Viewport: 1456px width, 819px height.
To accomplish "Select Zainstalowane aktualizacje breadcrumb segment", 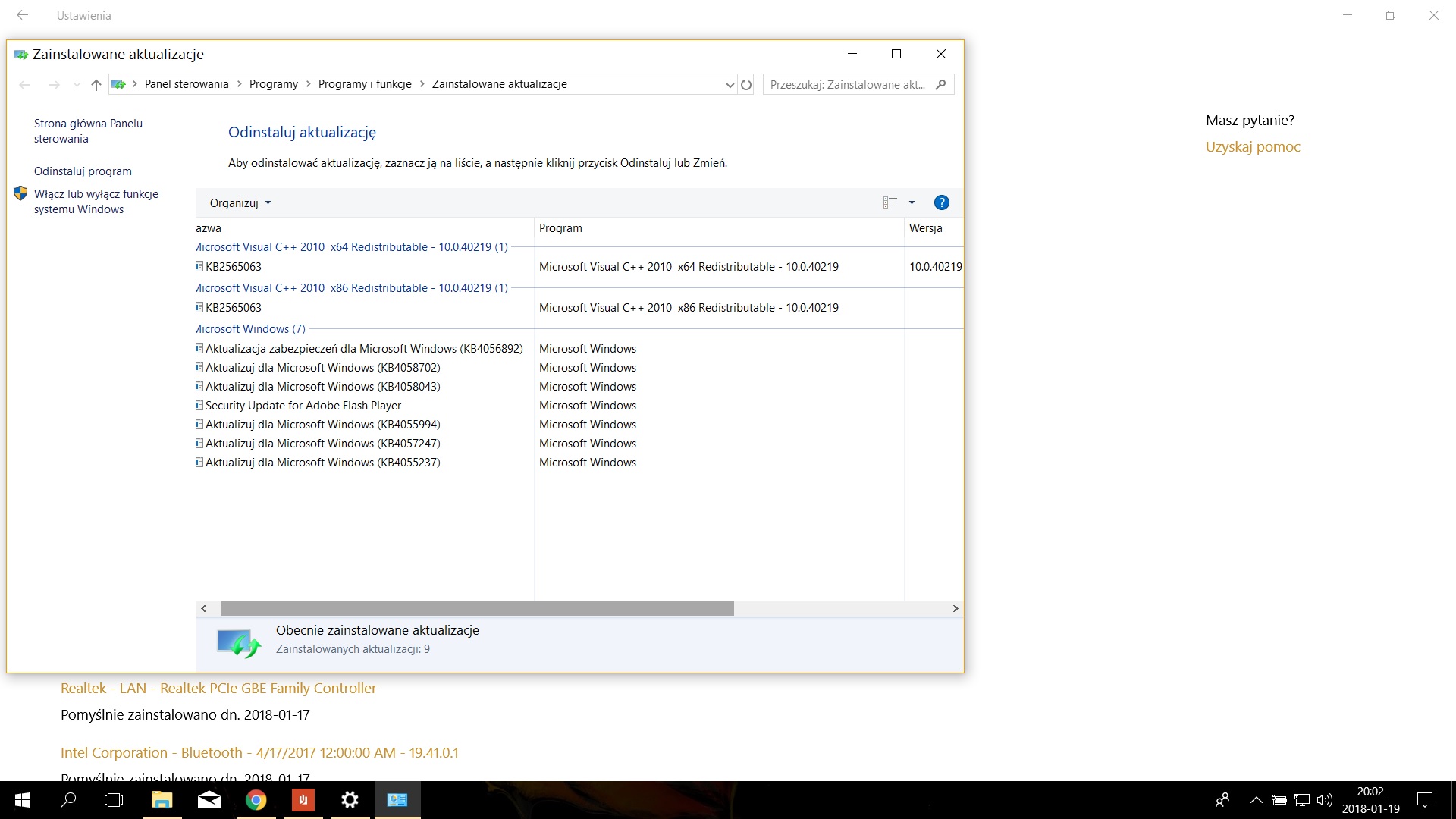I will tap(500, 84).
